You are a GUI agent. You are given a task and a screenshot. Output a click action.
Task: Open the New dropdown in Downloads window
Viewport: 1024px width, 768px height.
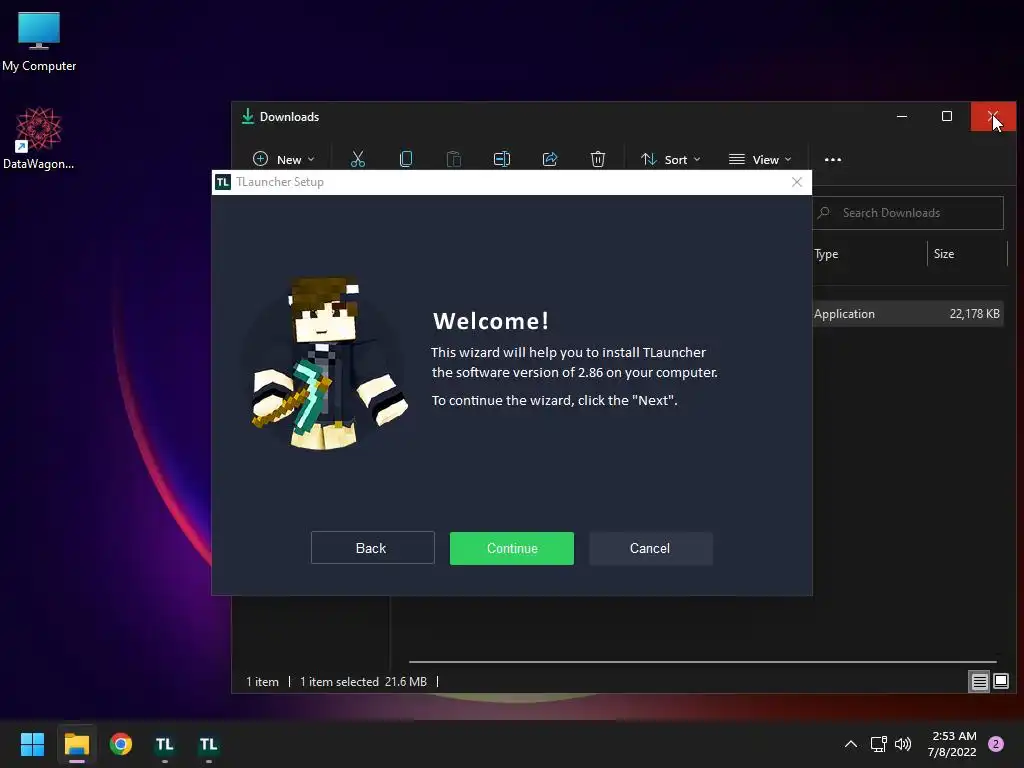[283, 159]
